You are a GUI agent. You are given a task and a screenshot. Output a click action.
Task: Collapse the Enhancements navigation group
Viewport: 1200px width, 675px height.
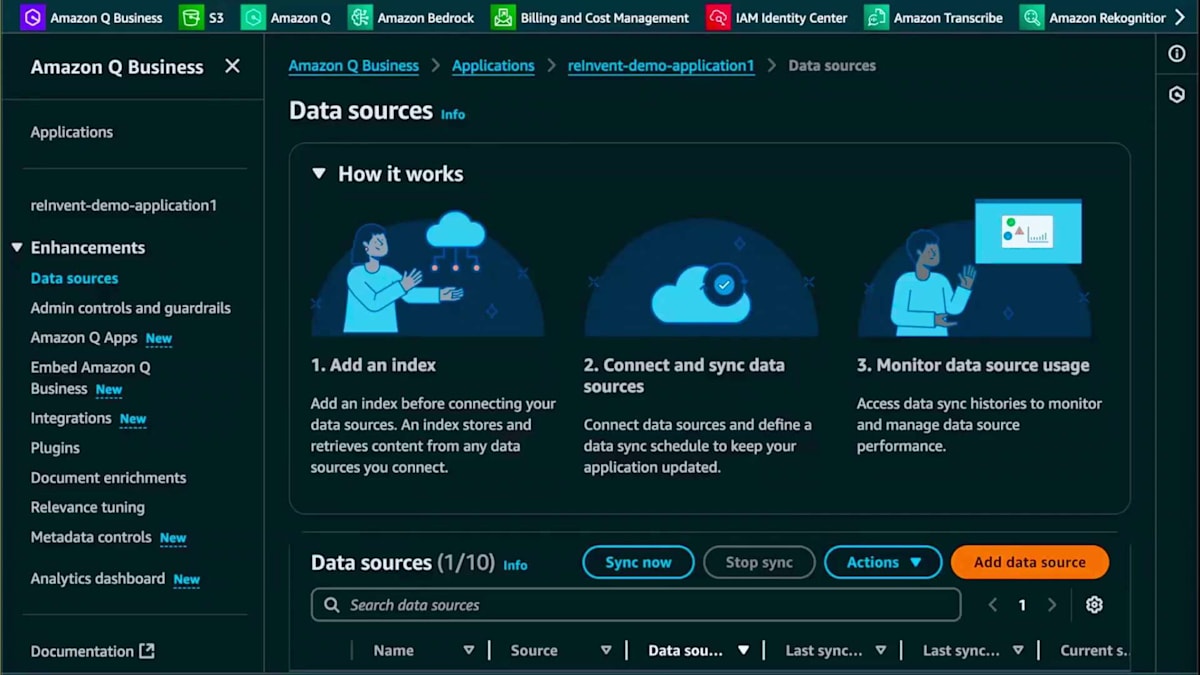click(16, 247)
